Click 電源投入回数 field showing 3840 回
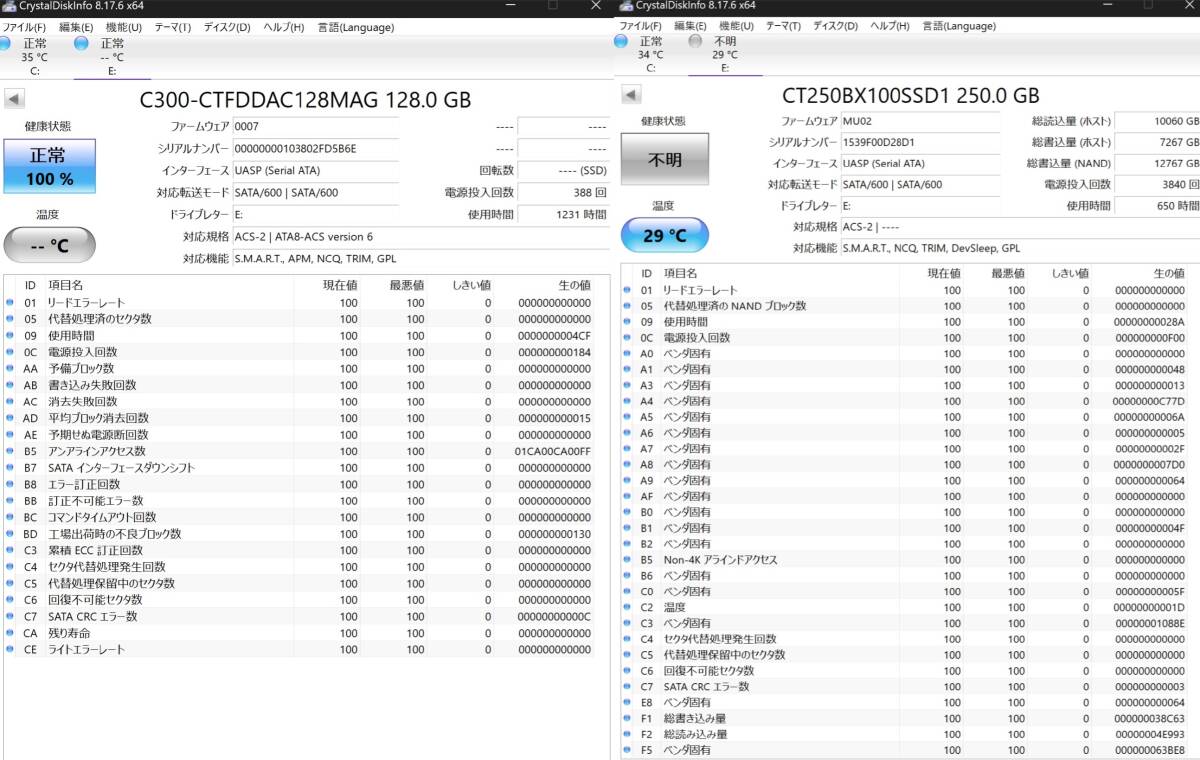The width and height of the screenshot is (1200, 760). click(x=1157, y=185)
